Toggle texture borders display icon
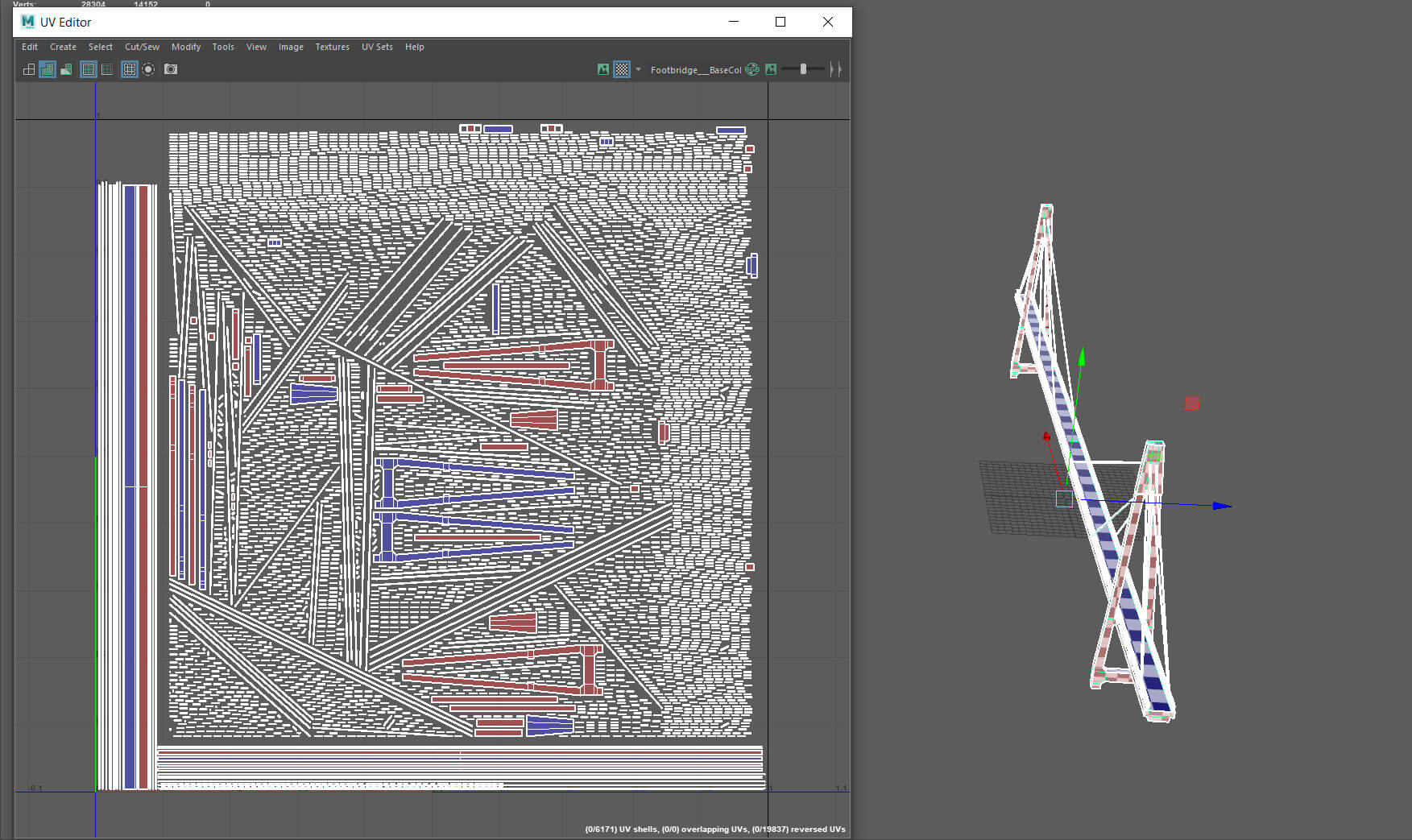Image resolution: width=1412 pixels, height=840 pixels. (89, 69)
